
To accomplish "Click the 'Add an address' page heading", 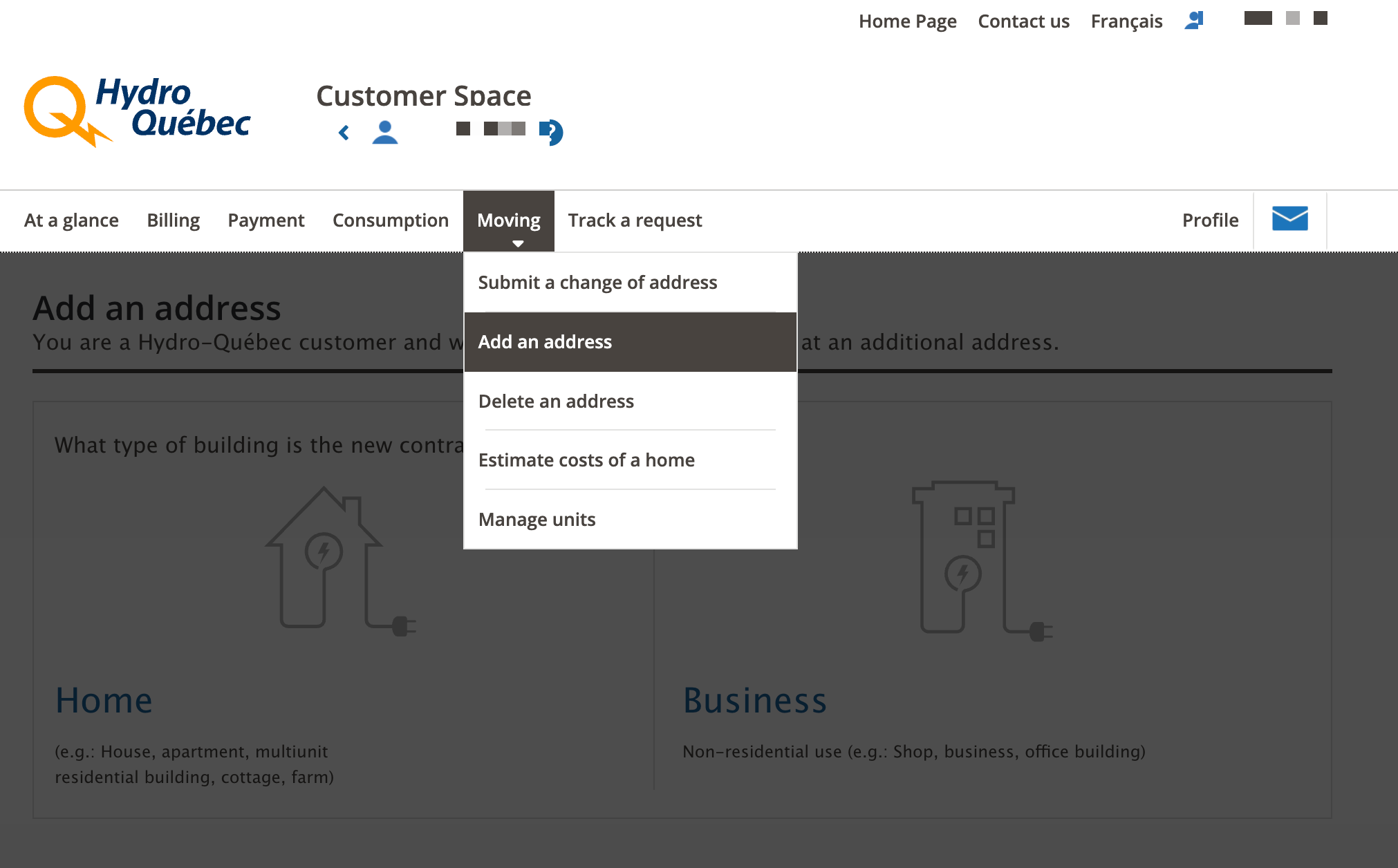I will 157,308.
